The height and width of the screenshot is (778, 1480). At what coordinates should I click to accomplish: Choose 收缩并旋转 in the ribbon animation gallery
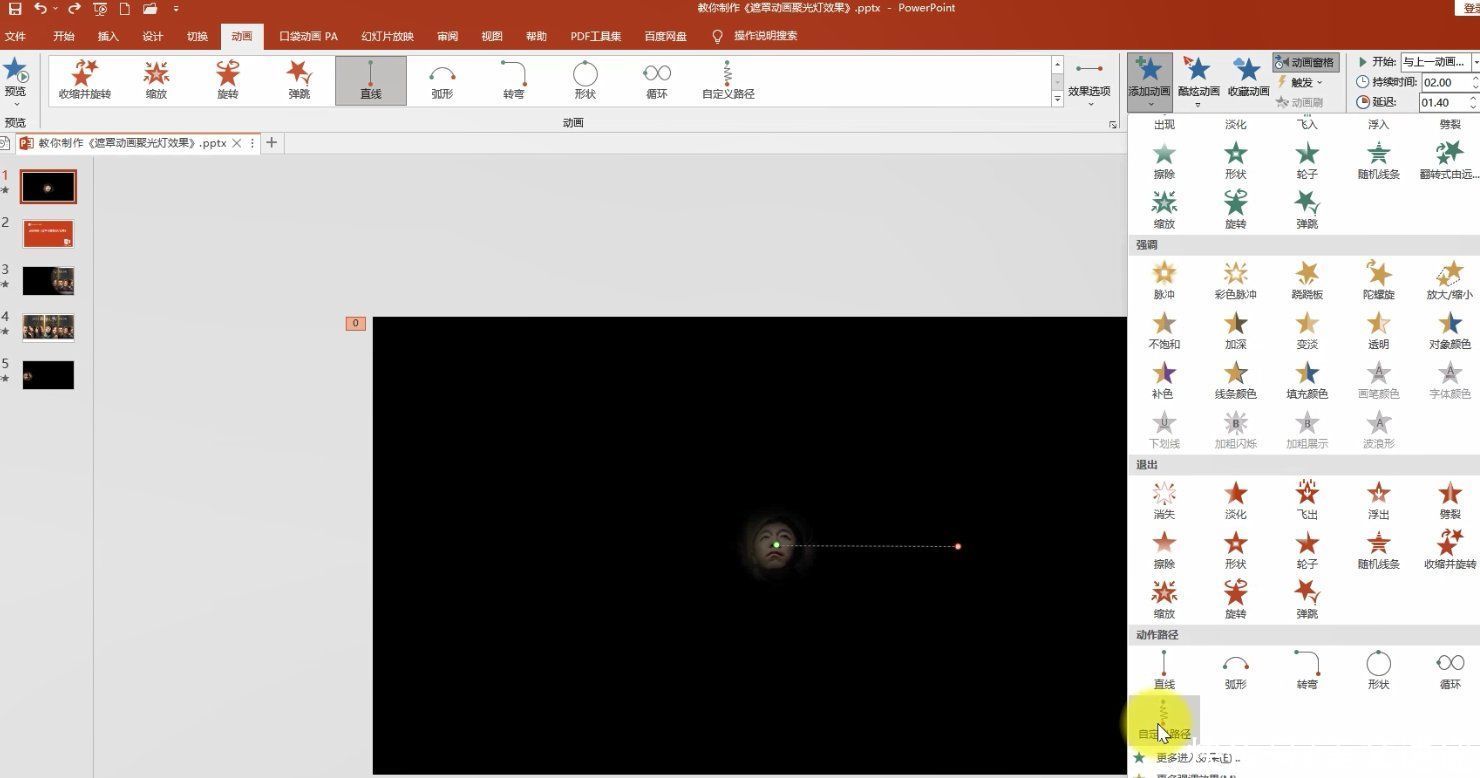coord(85,80)
